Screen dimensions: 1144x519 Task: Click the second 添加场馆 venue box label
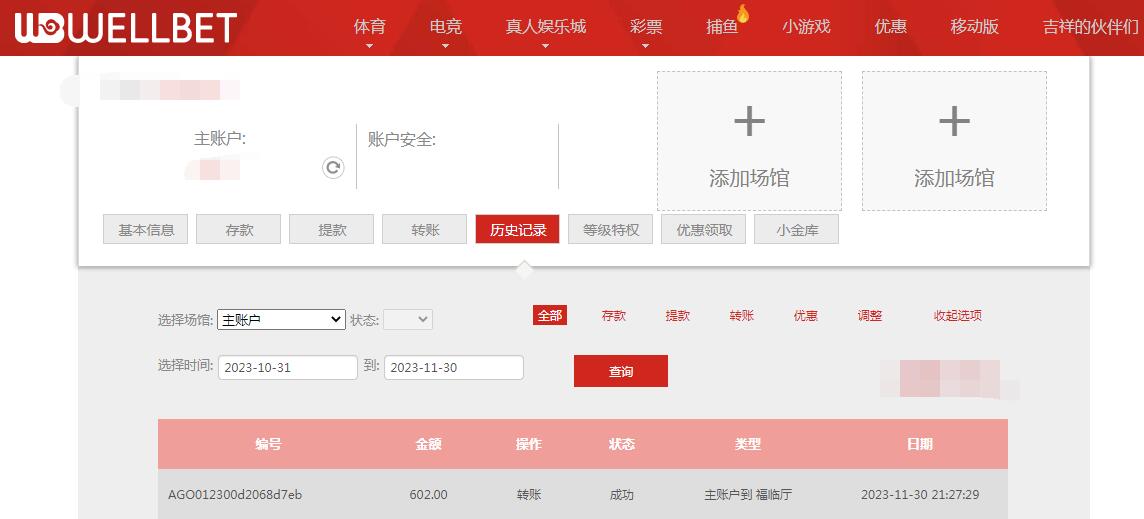click(x=954, y=178)
